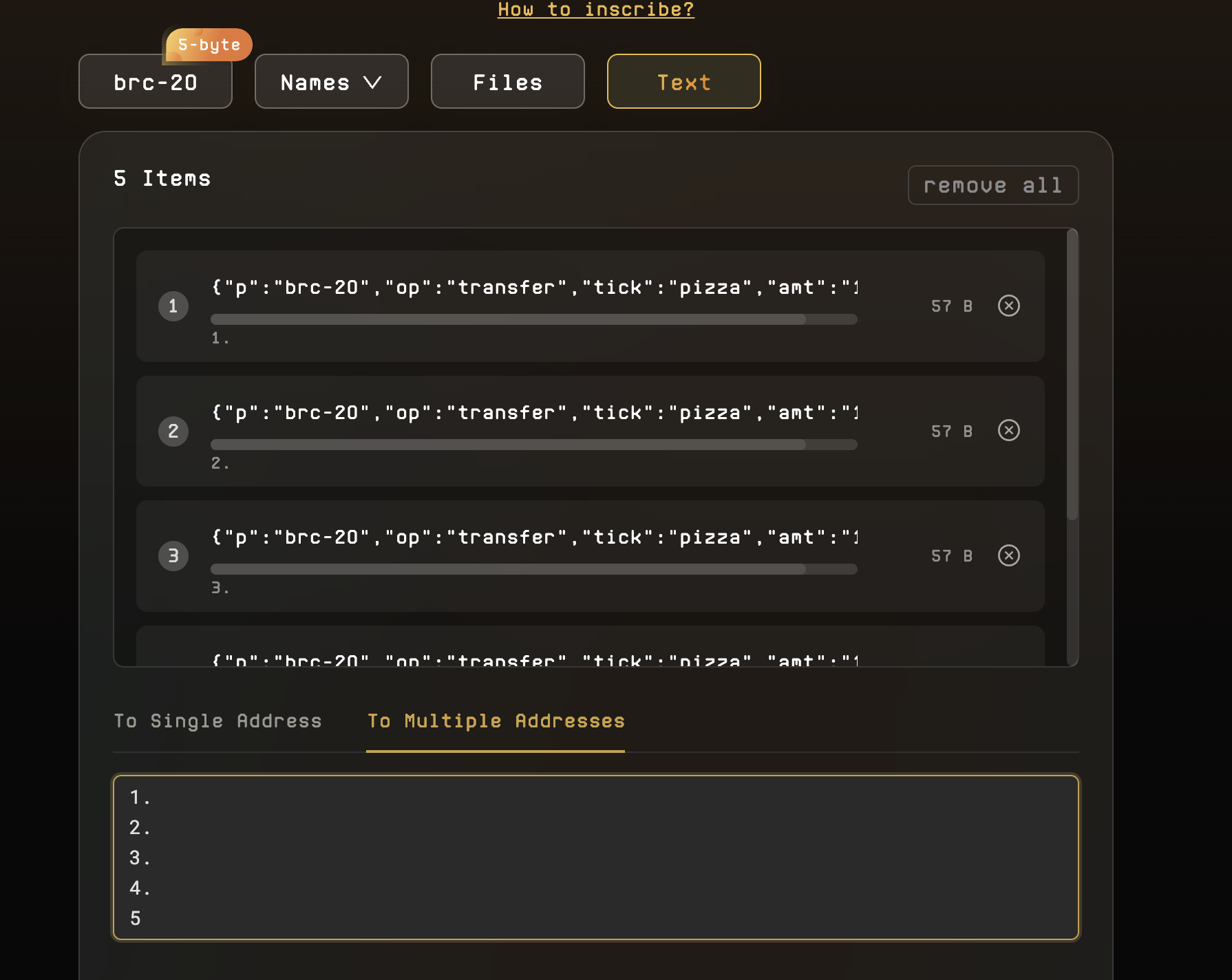1232x980 pixels.
Task: Open the How to inscribe link
Action: tap(595, 10)
